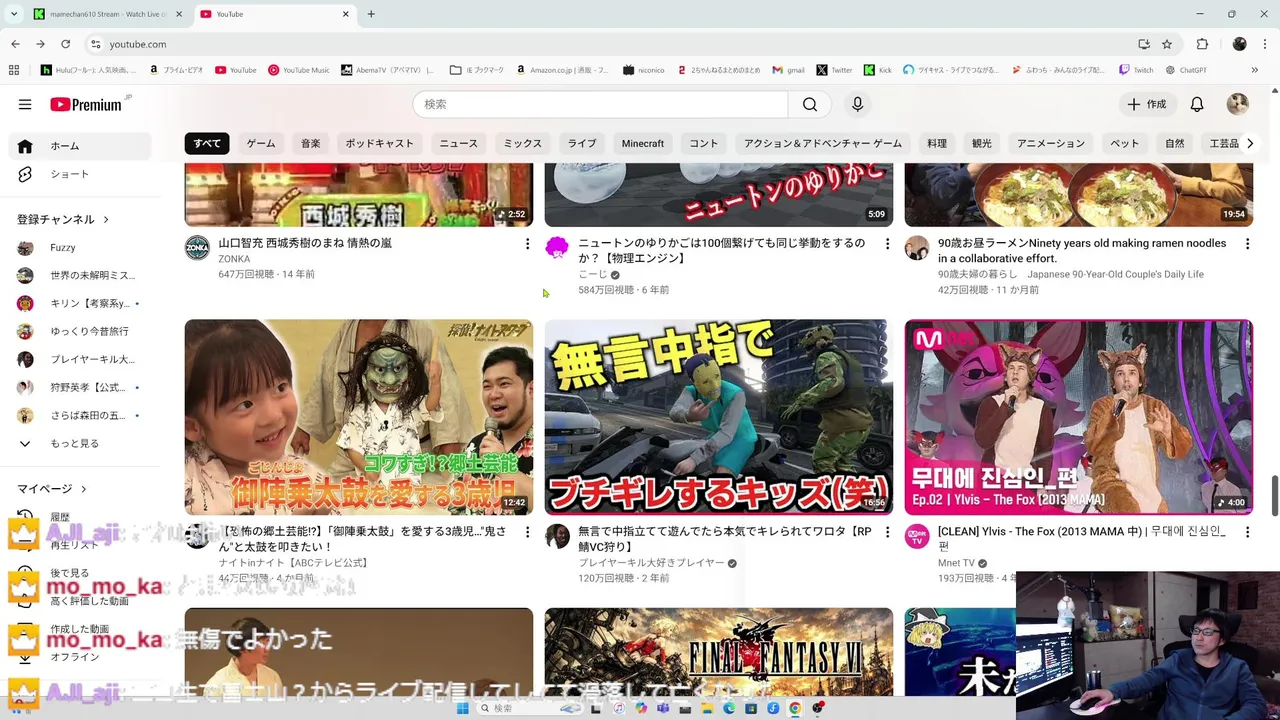Go to ホーム in the sidebar

80,146
